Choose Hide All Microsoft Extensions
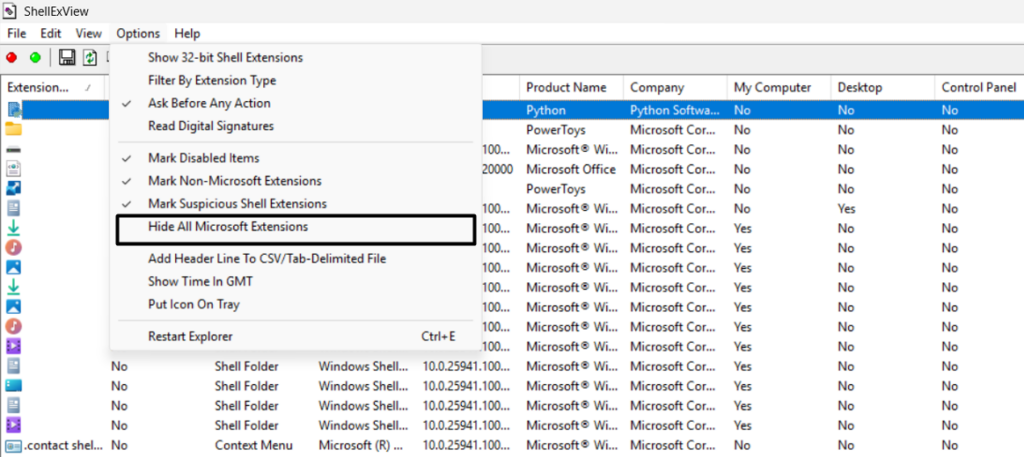This screenshot has width=1024, height=457. [228, 227]
